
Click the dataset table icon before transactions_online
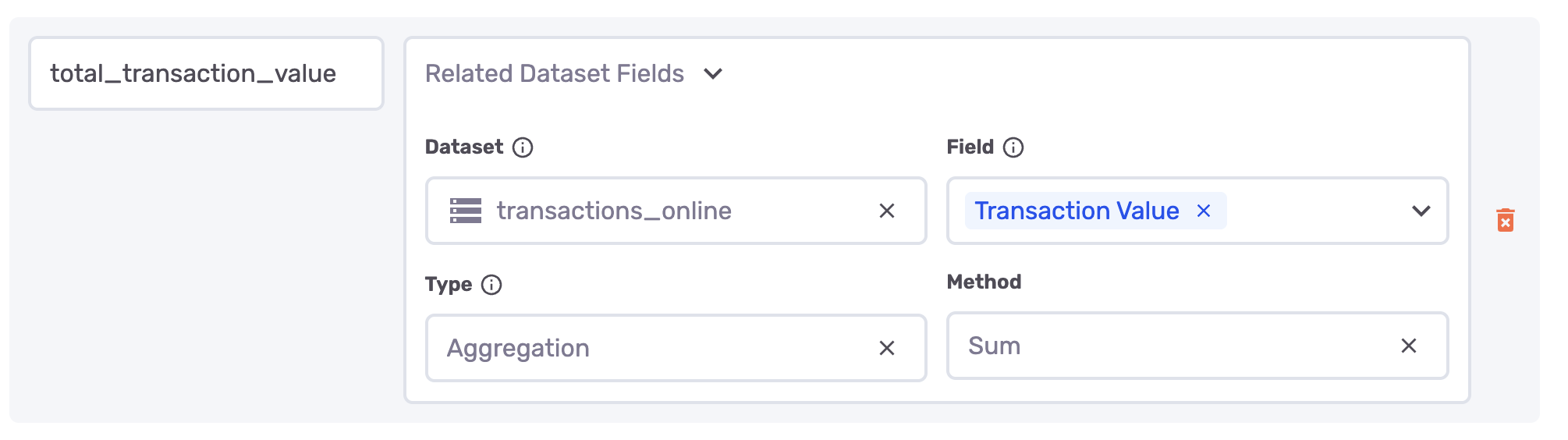click(x=466, y=211)
